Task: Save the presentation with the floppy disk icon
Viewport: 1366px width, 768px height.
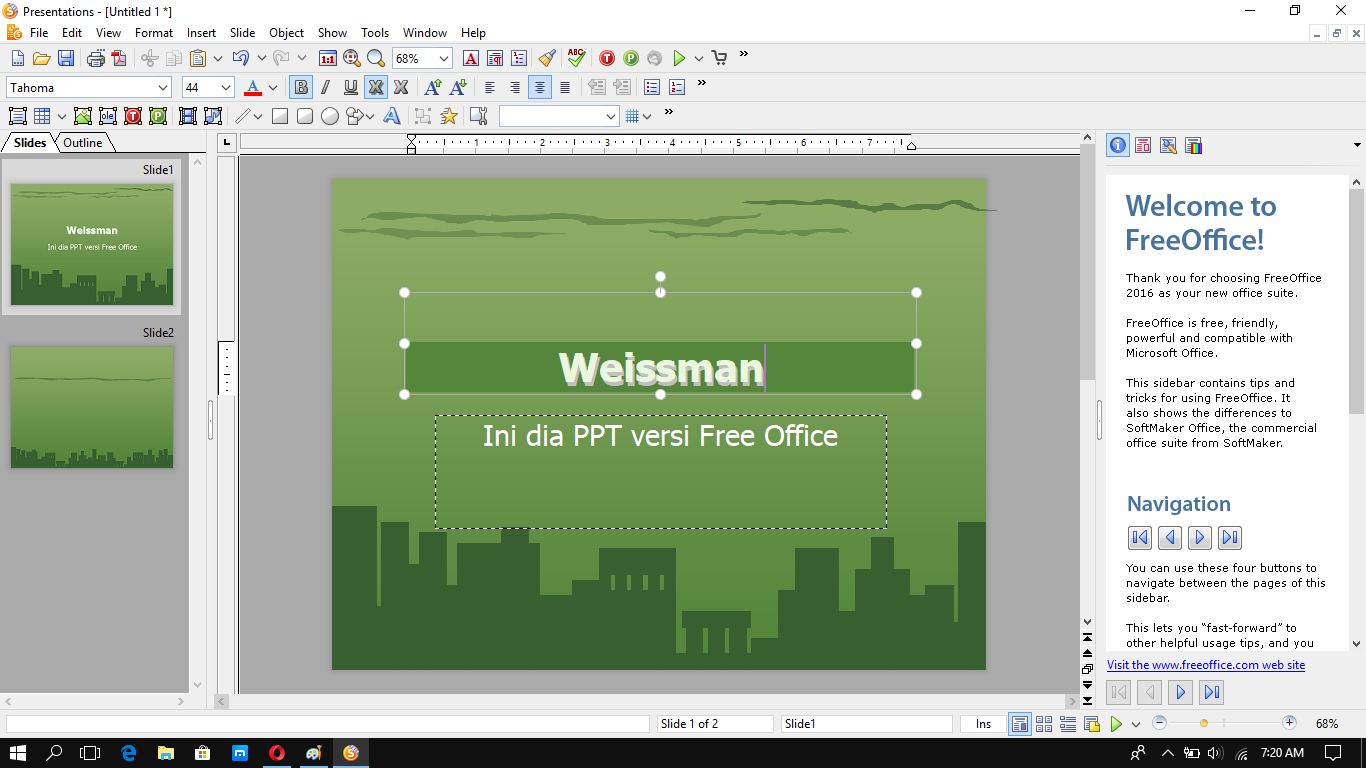Action: click(x=65, y=58)
